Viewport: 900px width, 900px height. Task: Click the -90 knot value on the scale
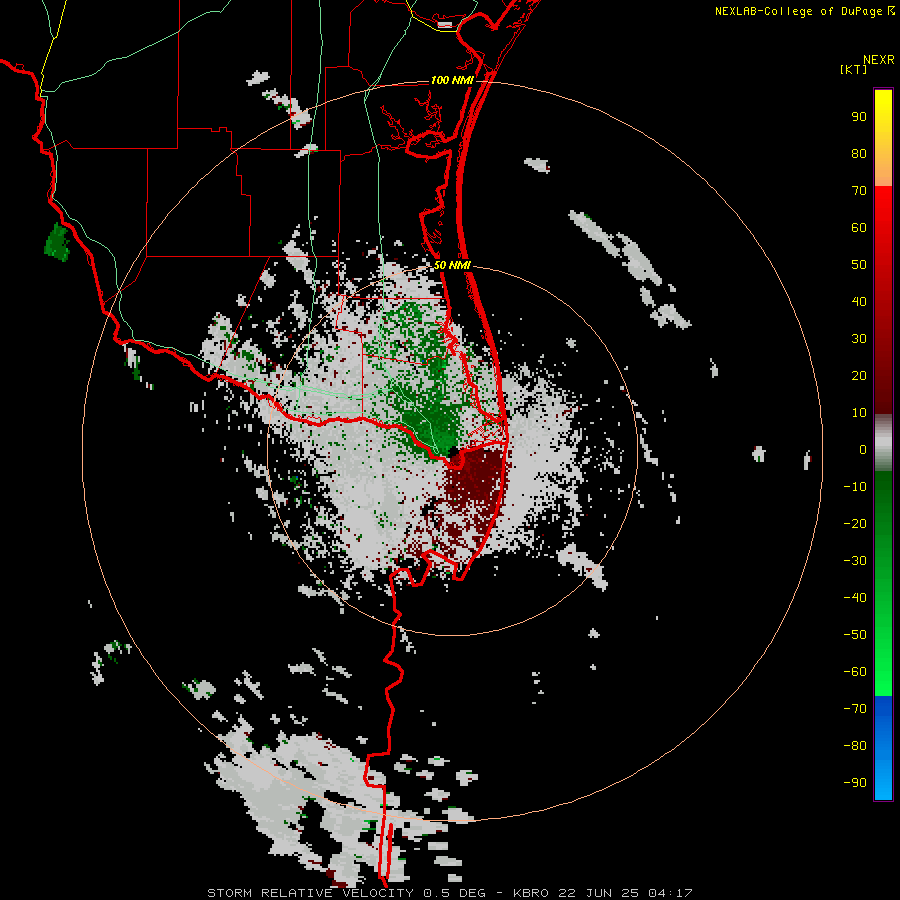855,782
